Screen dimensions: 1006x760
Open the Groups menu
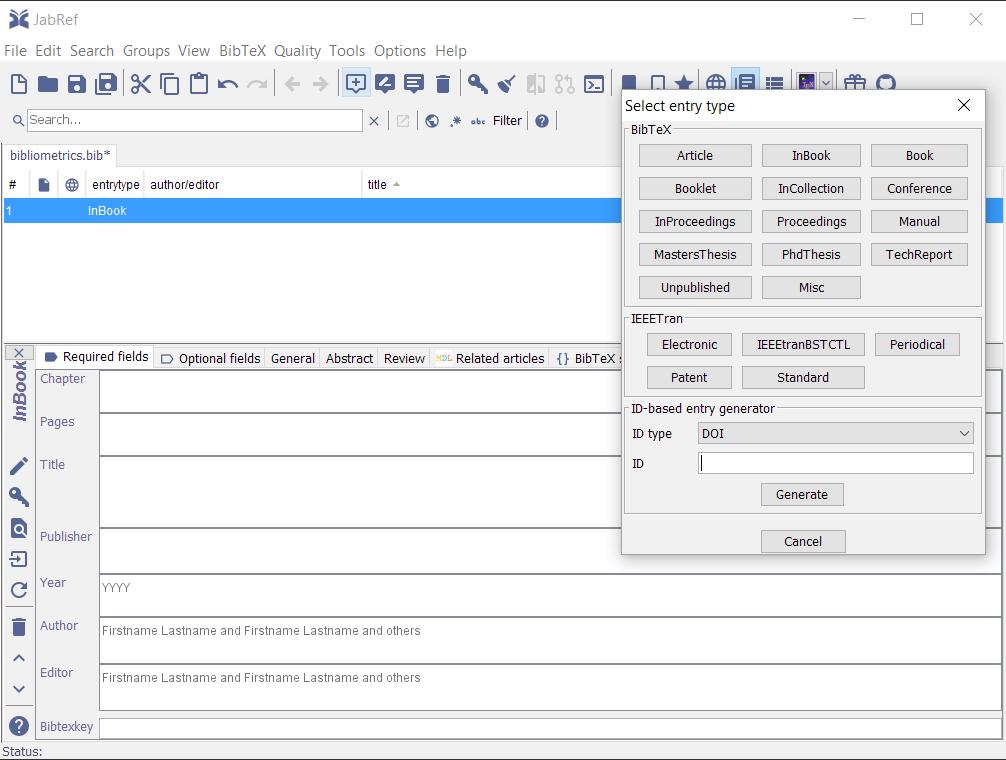(146, 51)
